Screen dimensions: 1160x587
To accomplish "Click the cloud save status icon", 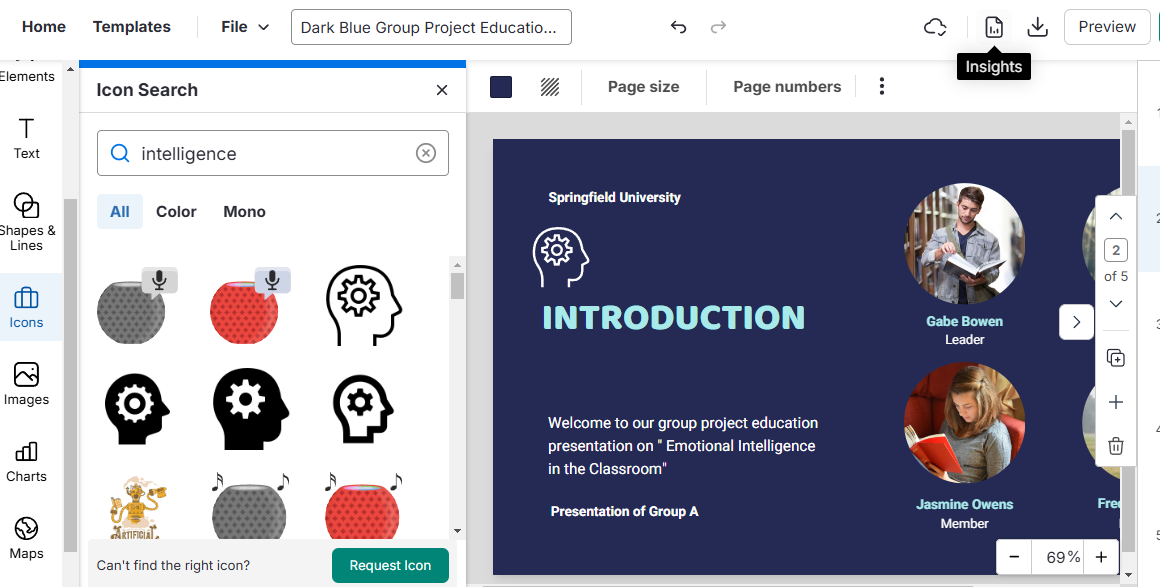I will (x=935, y=27).
